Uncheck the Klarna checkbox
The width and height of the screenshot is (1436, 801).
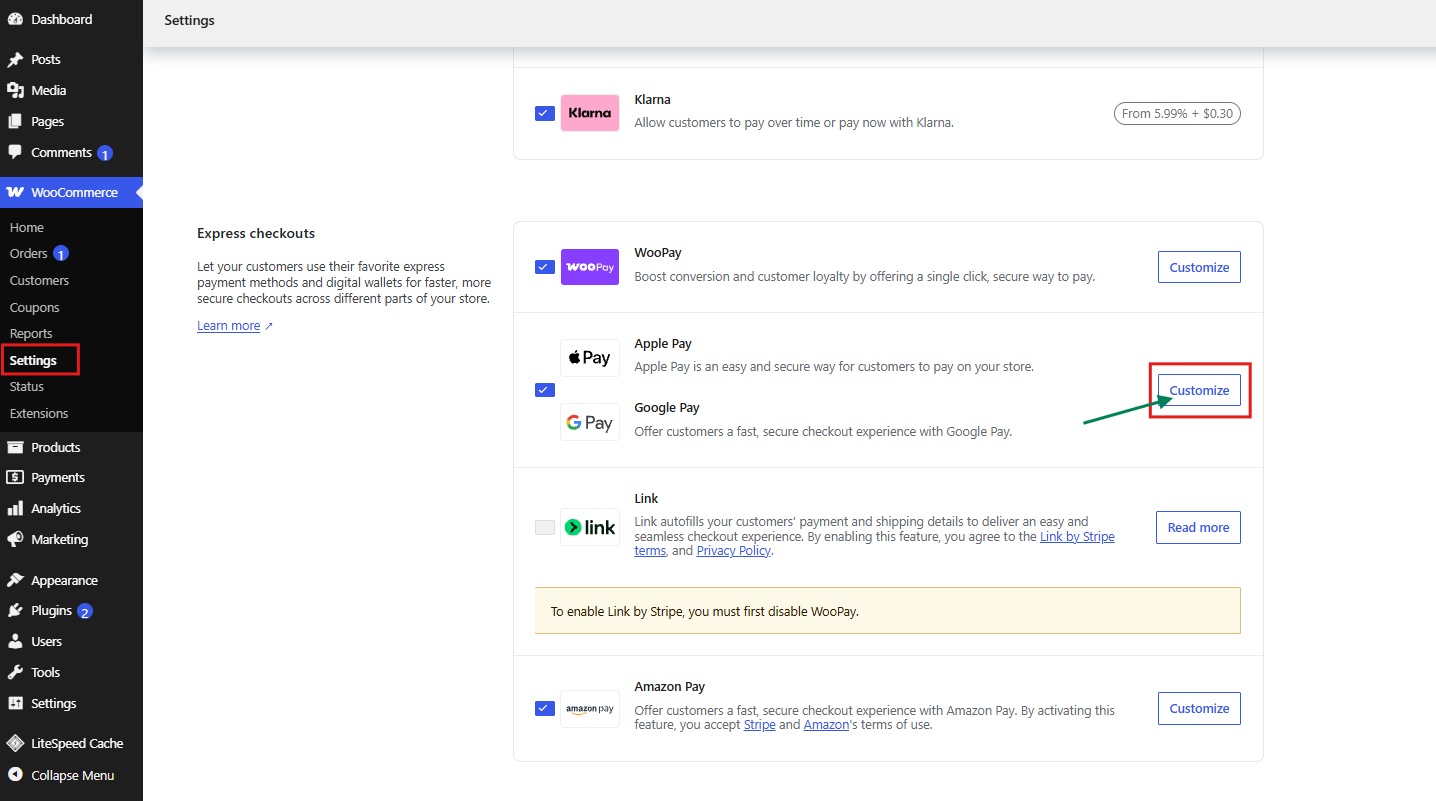545,113
